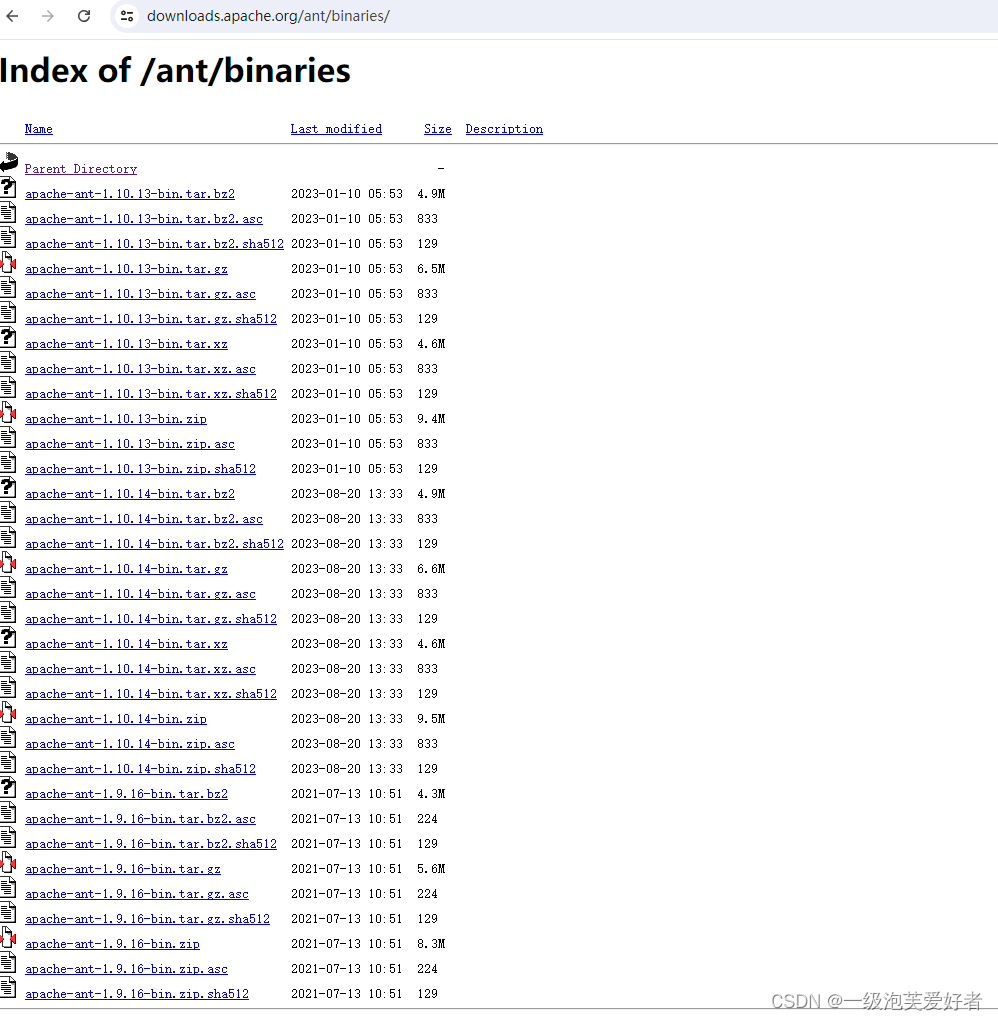Open apache-ant-1.10.13-bin.tar.bz2.sha512 link
The image size is (998, 1020).
pyautogui.click(x=154, y=244)
